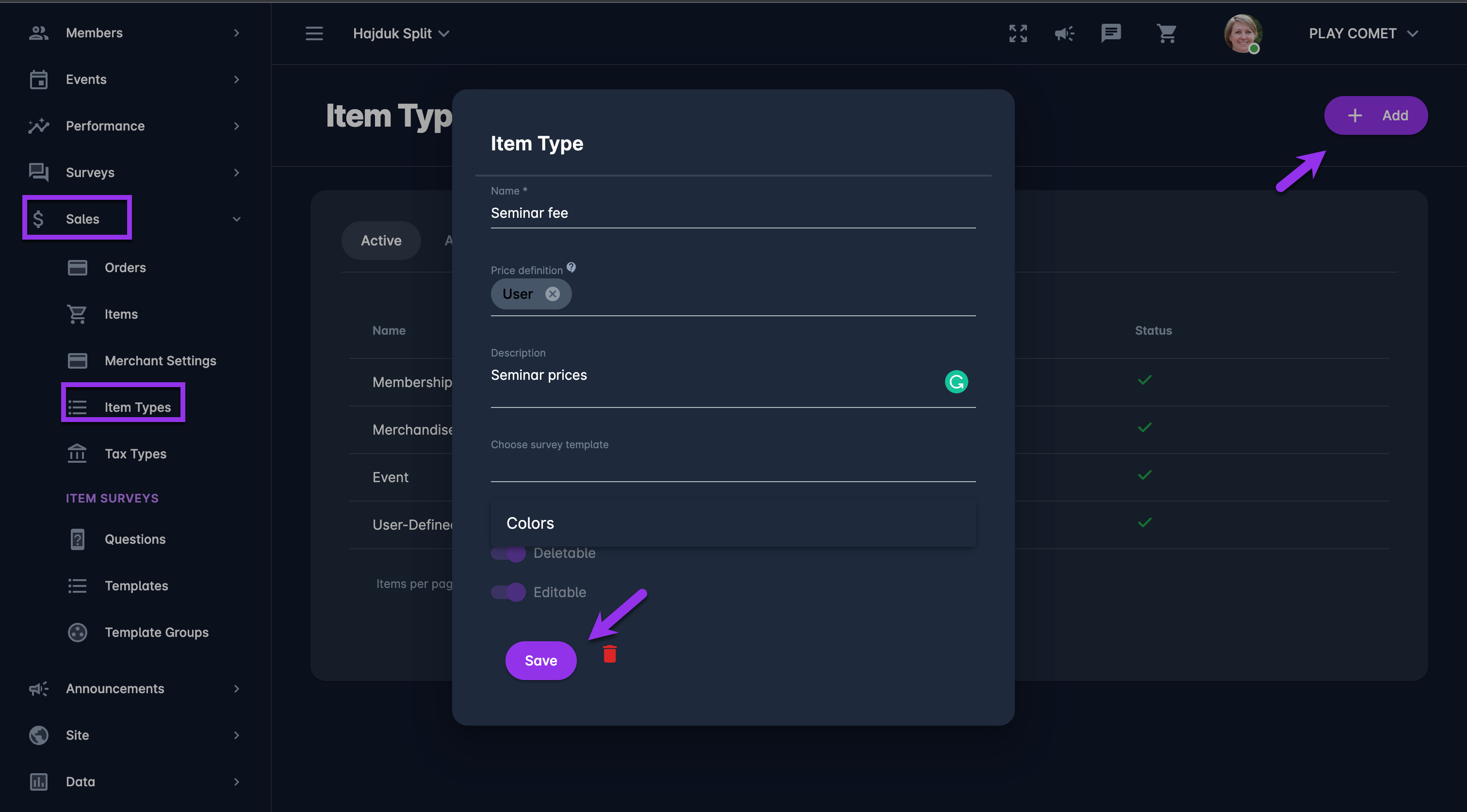Open Tax Types in sidebar

(135, 454)
